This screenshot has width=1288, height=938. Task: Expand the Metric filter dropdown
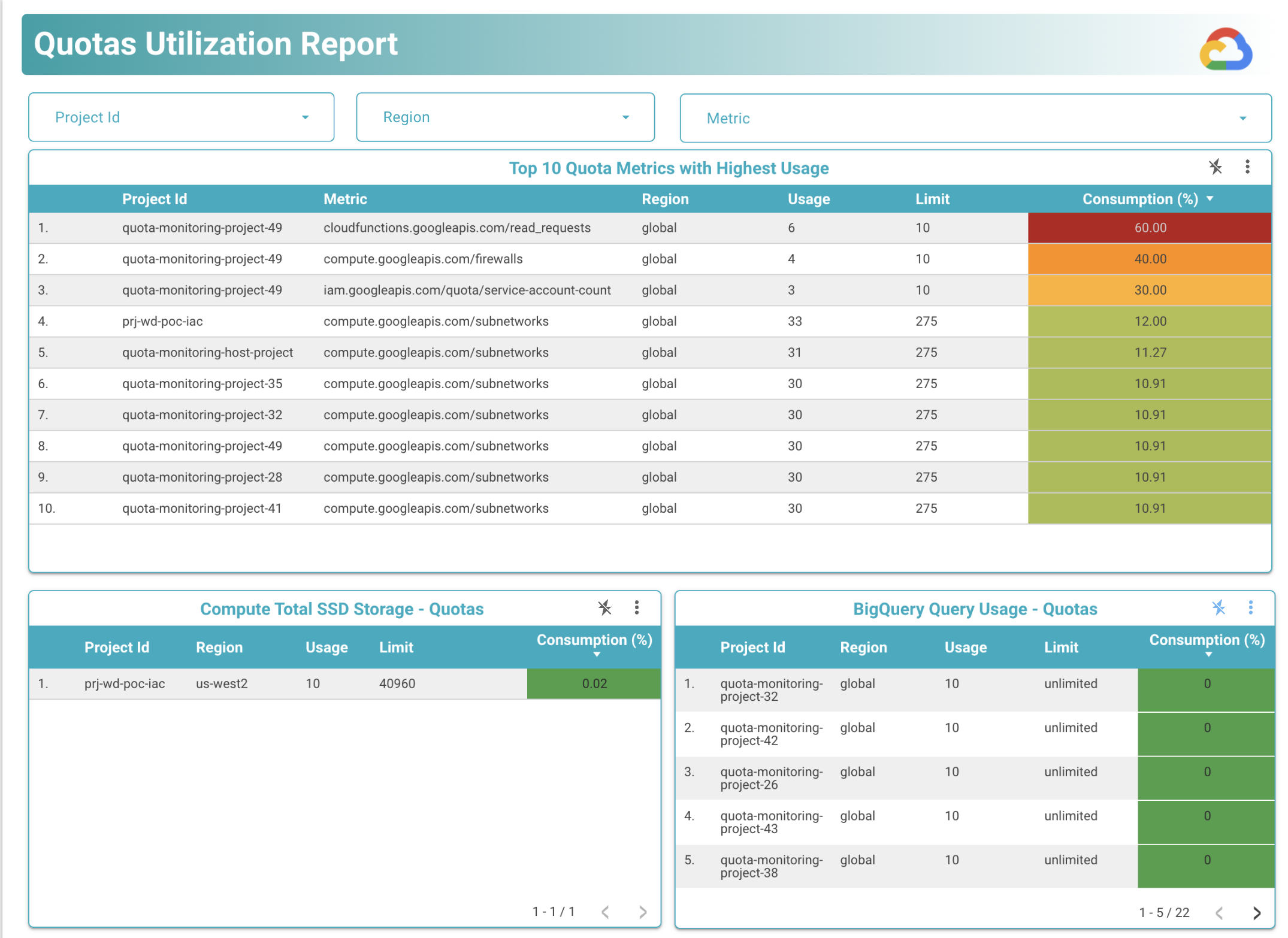tap(975, 119)
